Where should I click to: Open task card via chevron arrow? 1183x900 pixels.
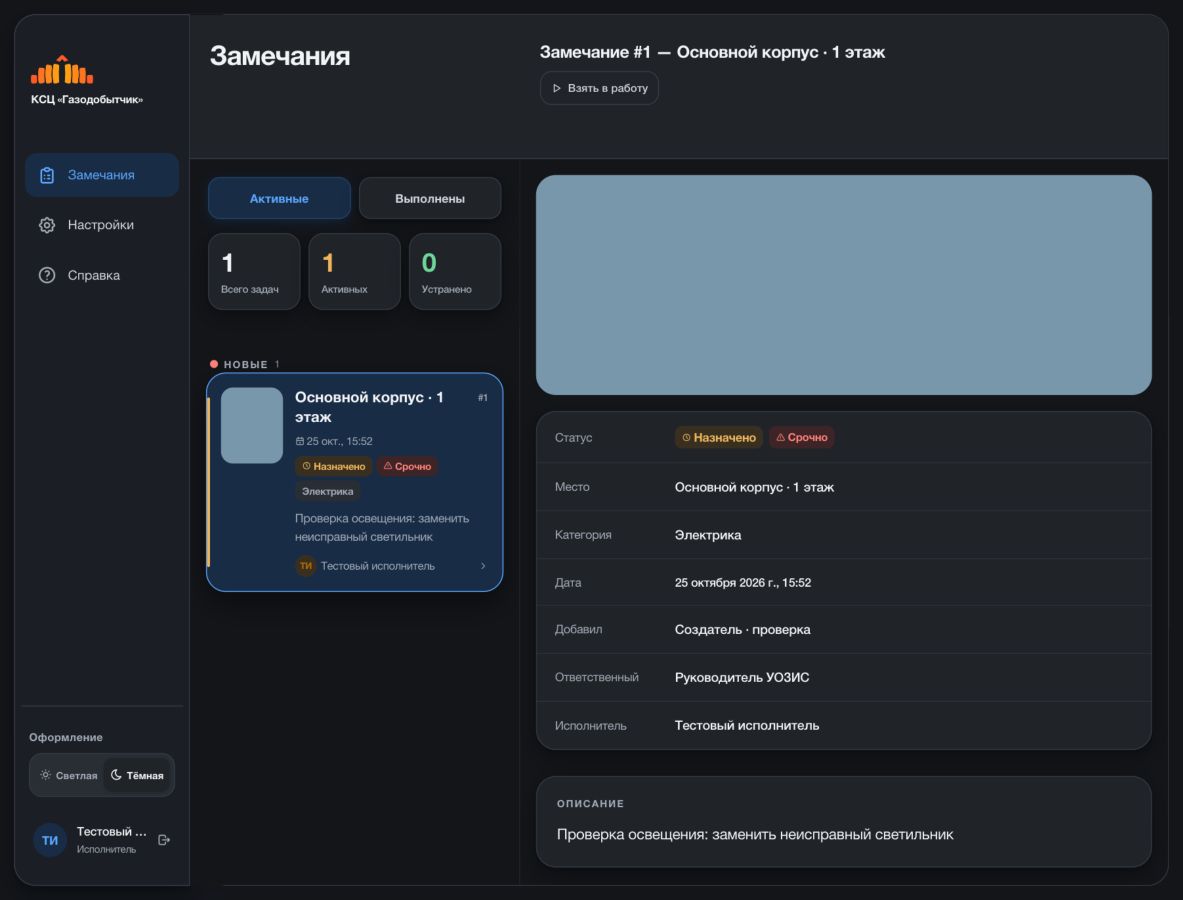[x=483, y=566]
